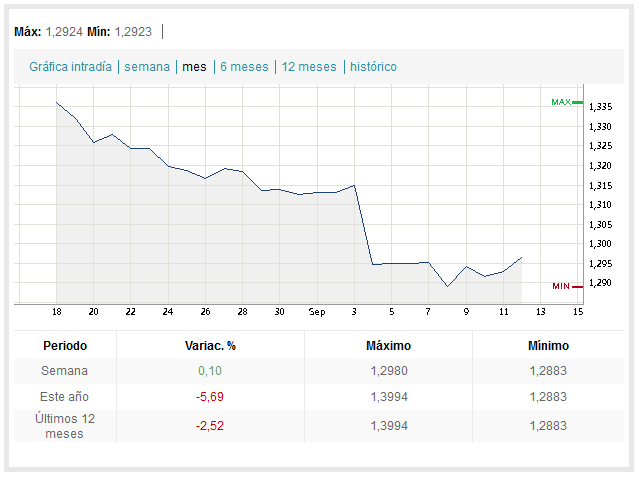This screenshot has width=639, height=477.
Task: Show the 12 meses chart
Action: point(309,67)
